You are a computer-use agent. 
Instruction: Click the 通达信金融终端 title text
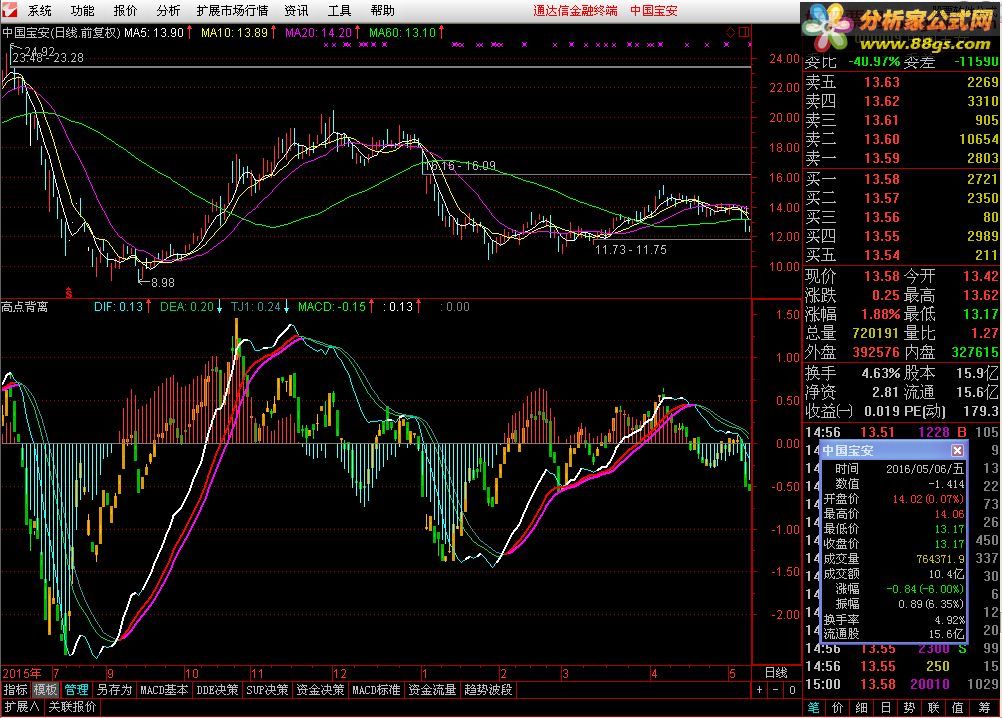click(575, 10)
